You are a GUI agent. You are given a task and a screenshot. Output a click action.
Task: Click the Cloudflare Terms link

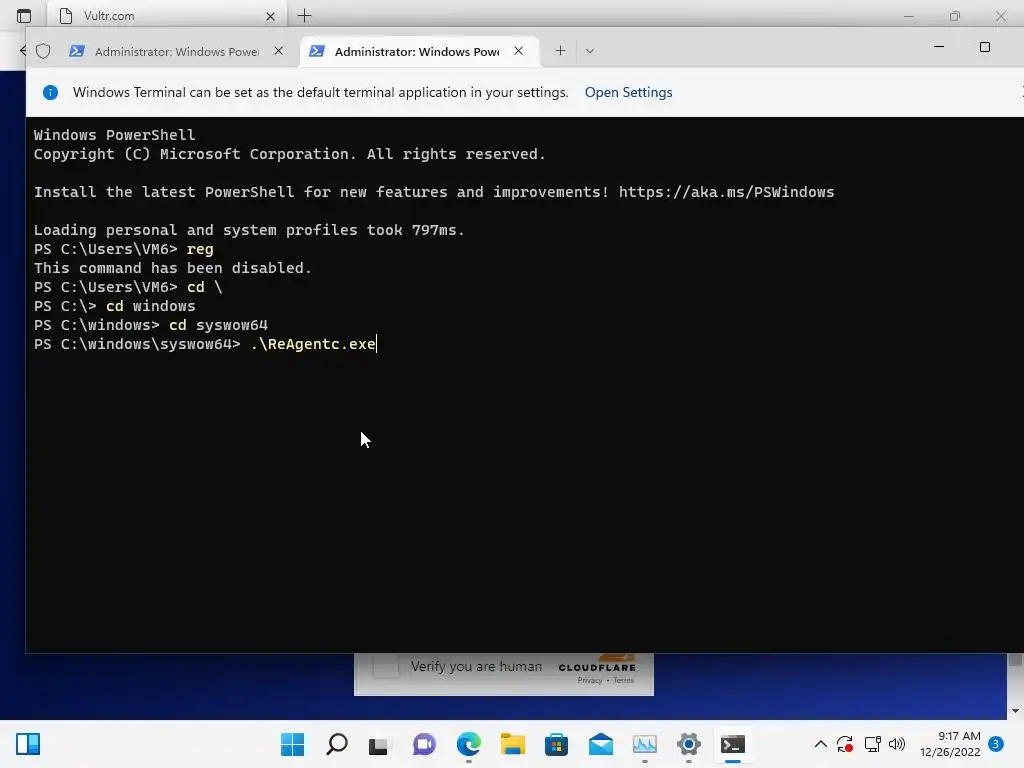624,680
